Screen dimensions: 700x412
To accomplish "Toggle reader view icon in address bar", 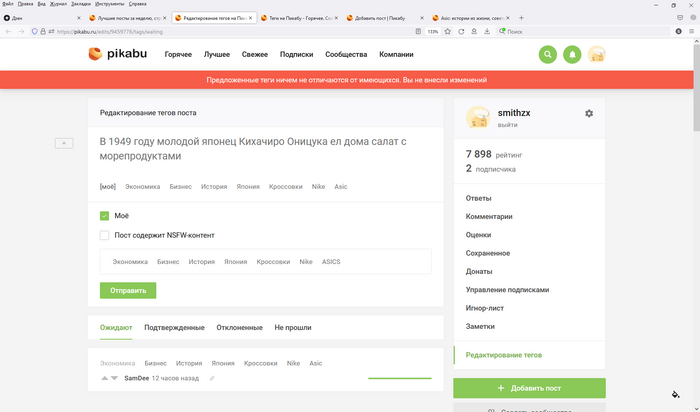I will [x=418, y=31].
